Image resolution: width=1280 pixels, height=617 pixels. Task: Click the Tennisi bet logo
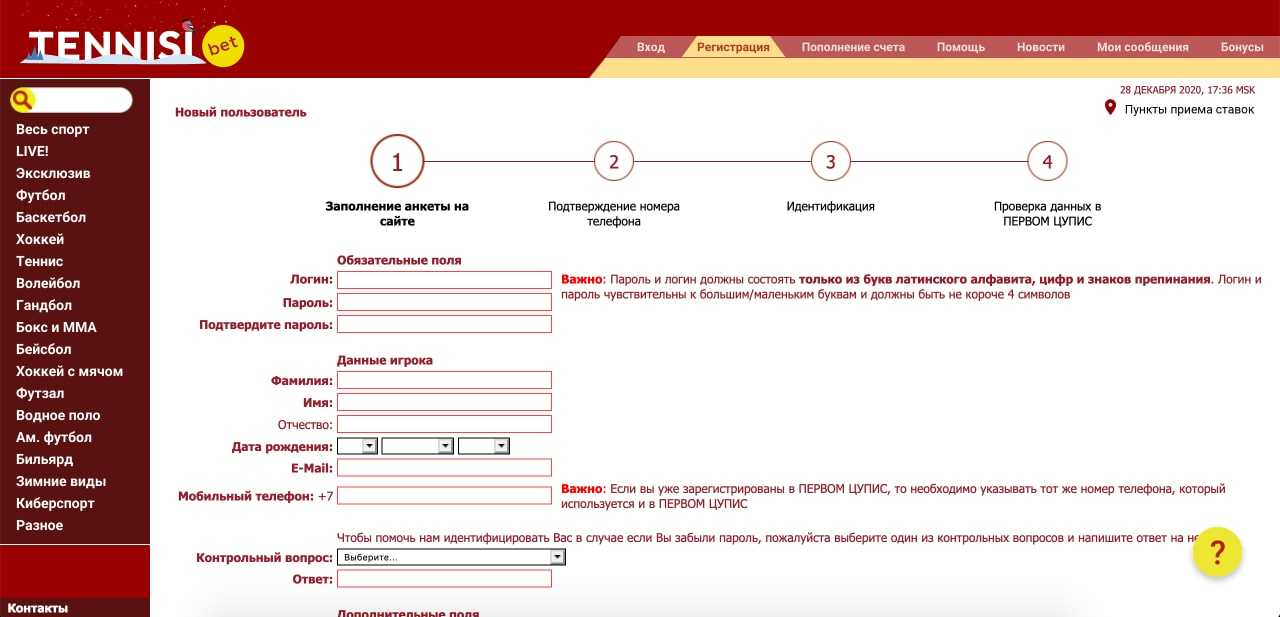pyautogui.click(x=132, y=43)
